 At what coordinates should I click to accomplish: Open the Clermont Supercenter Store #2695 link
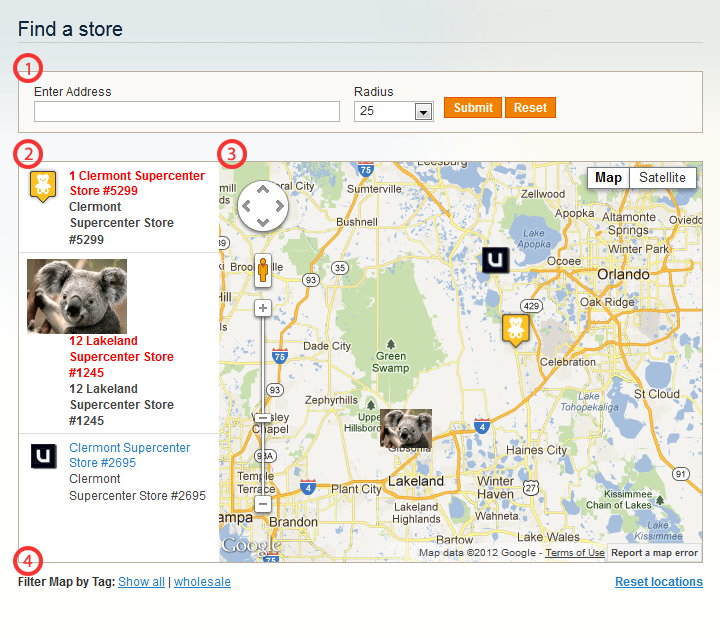[x=129, y=455]
